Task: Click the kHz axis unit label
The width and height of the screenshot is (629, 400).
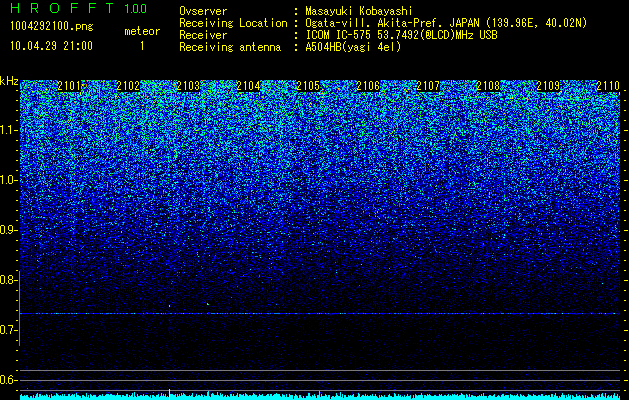Action: pos(9,81)
